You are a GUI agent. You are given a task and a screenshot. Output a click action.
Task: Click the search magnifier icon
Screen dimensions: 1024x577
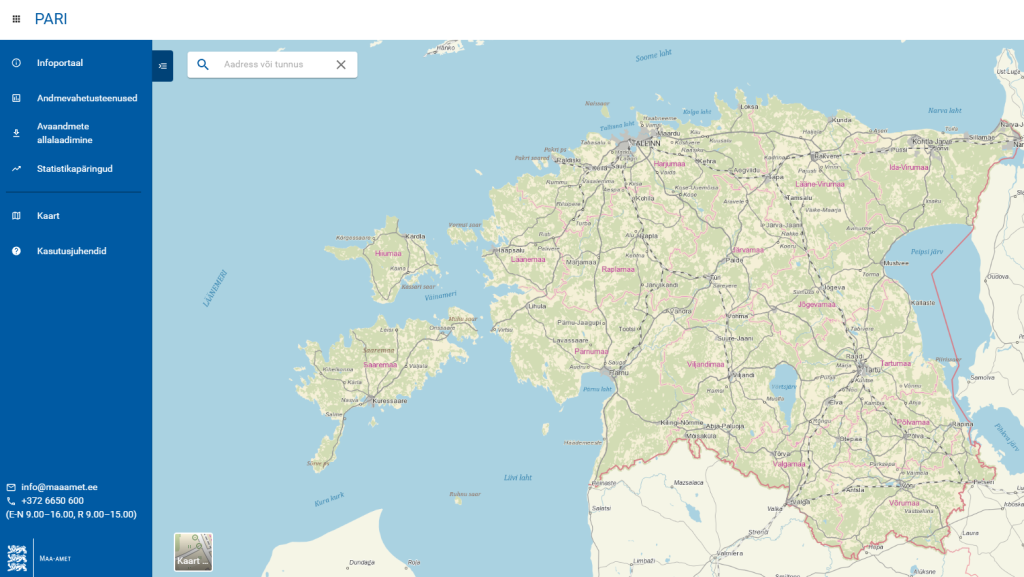point(203,65)
